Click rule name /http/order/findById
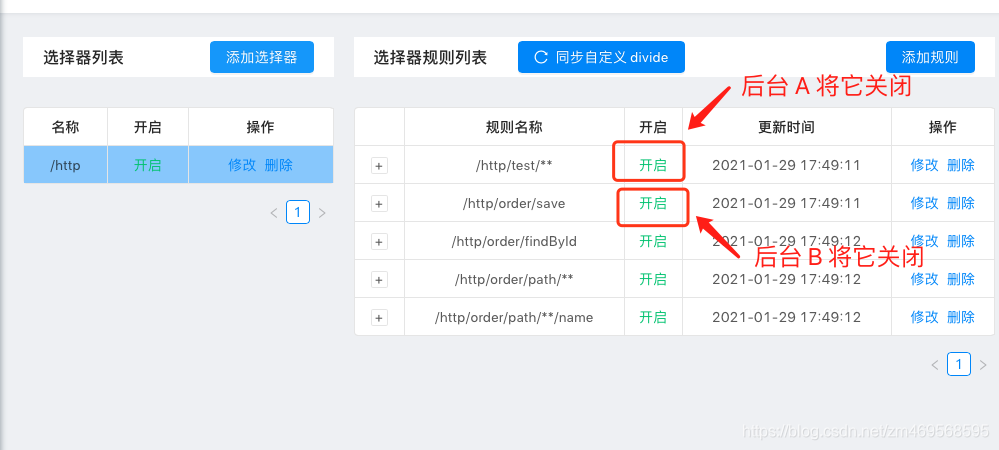This screenshot has height=450, width=999. click(x=514, y=241)
